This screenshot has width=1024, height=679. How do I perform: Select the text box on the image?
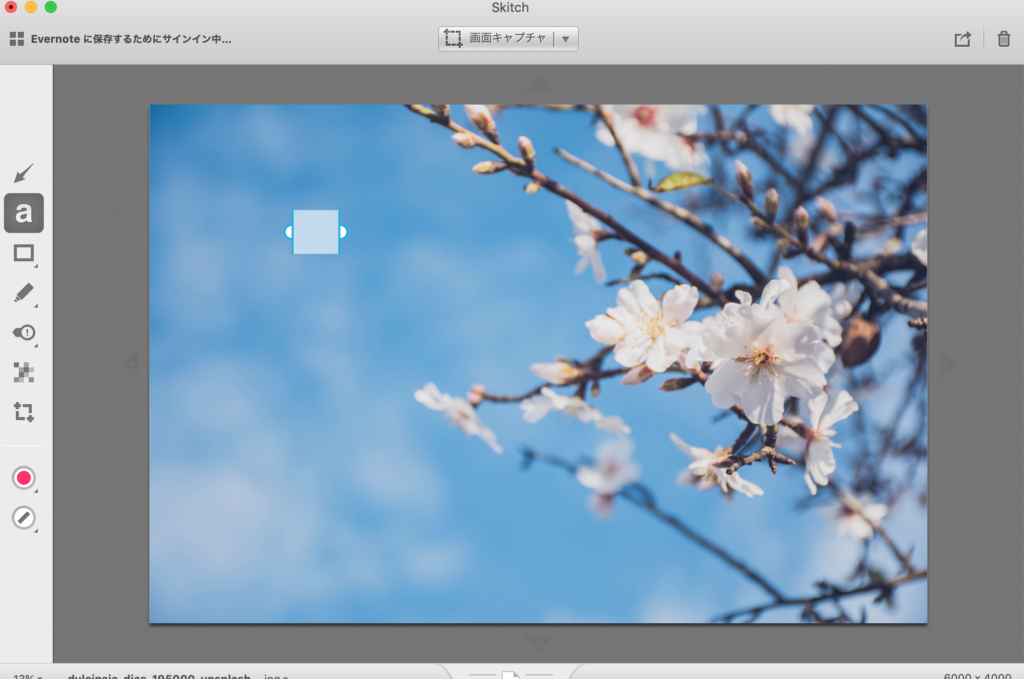coord(315,232)
